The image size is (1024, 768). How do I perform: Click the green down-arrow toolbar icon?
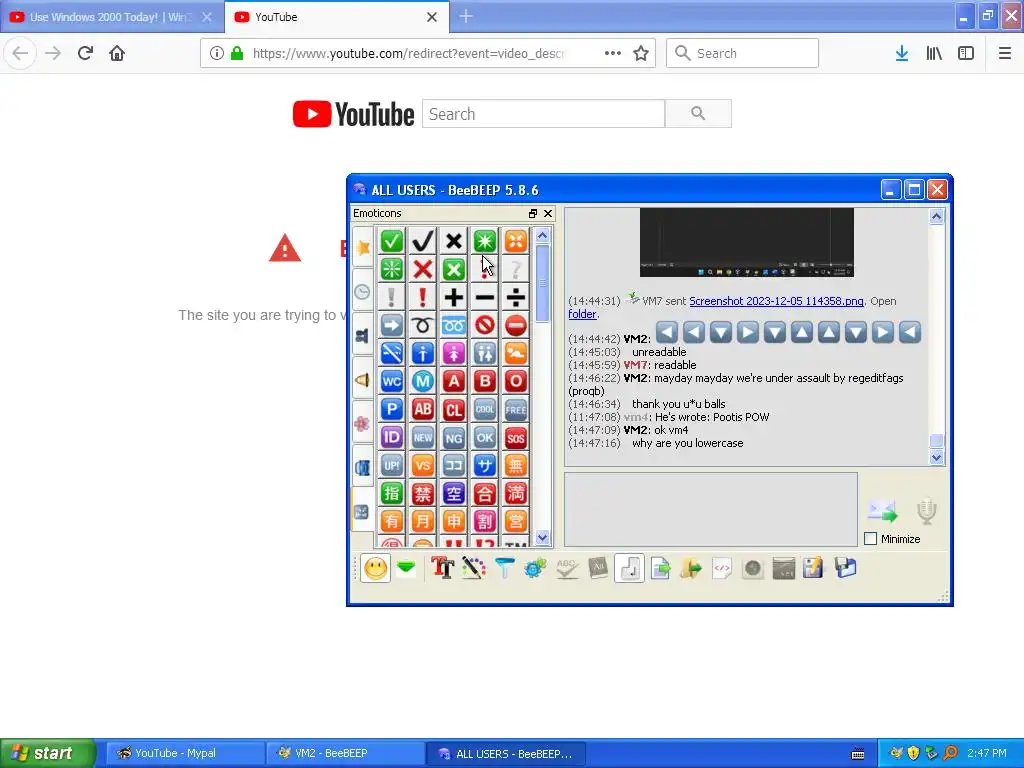pyautogui.click(x=406, y=568)
